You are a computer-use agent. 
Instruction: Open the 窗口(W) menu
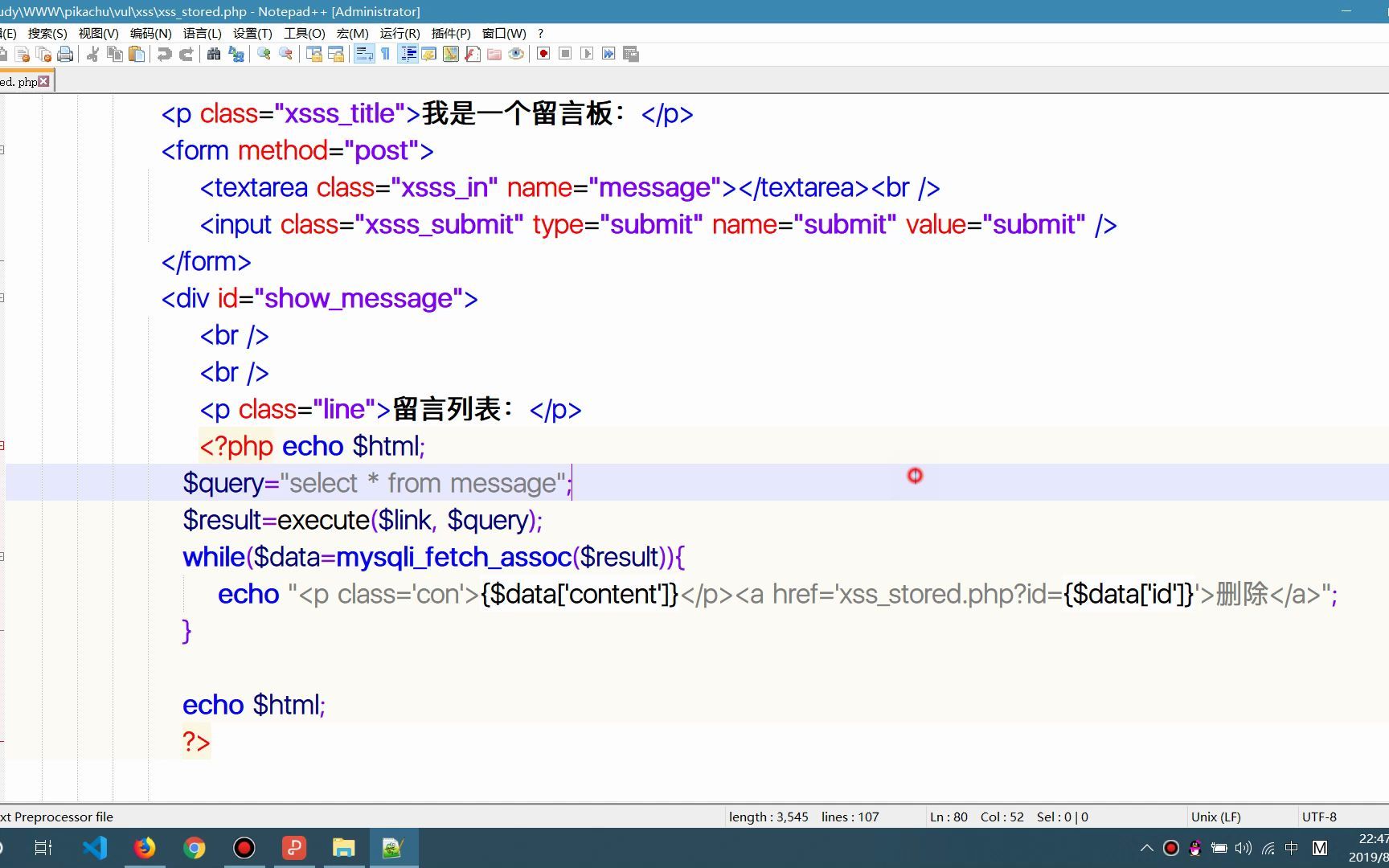point(504,33)
